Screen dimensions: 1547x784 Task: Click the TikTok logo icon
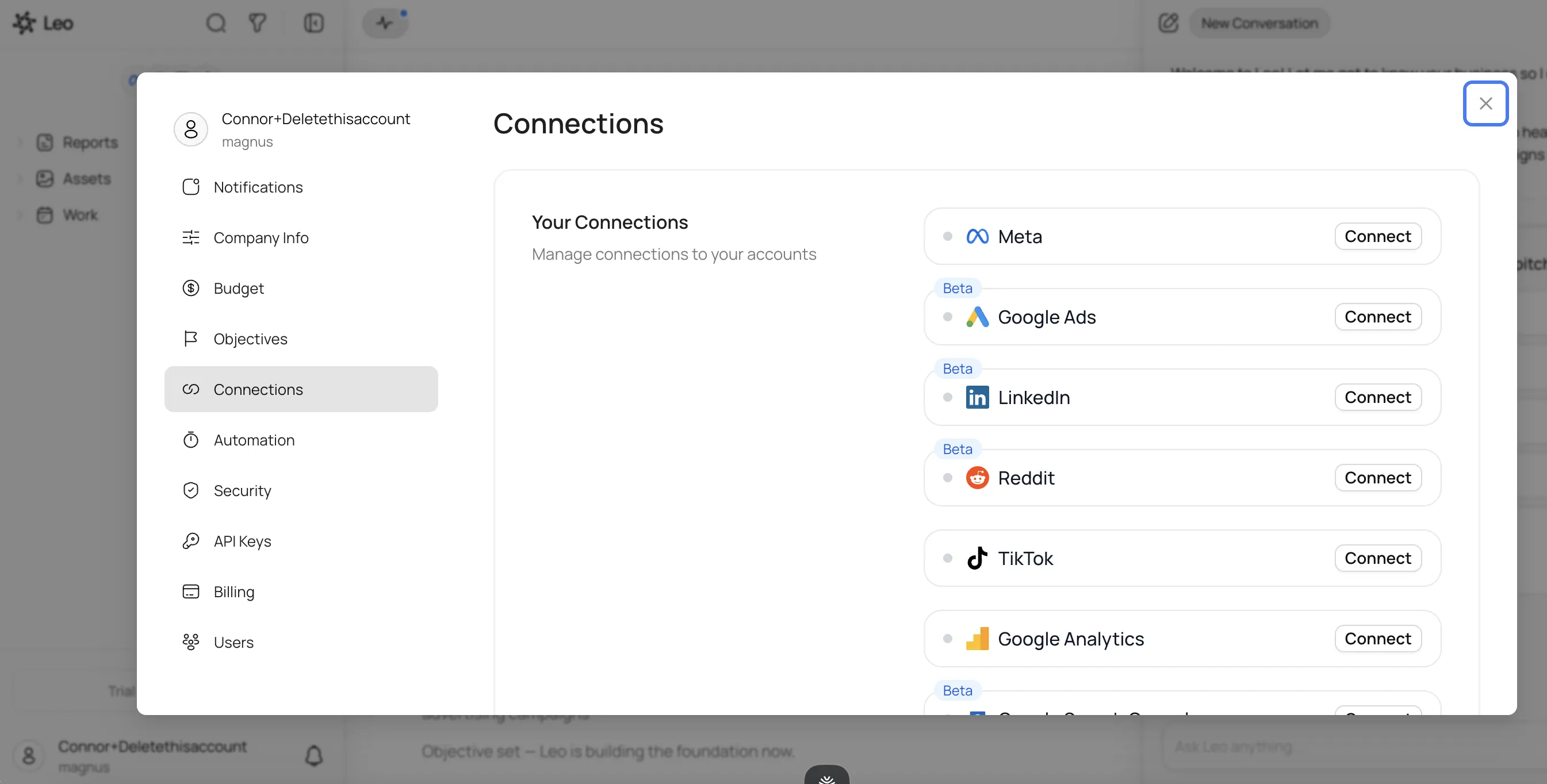(x=977, y=558)
